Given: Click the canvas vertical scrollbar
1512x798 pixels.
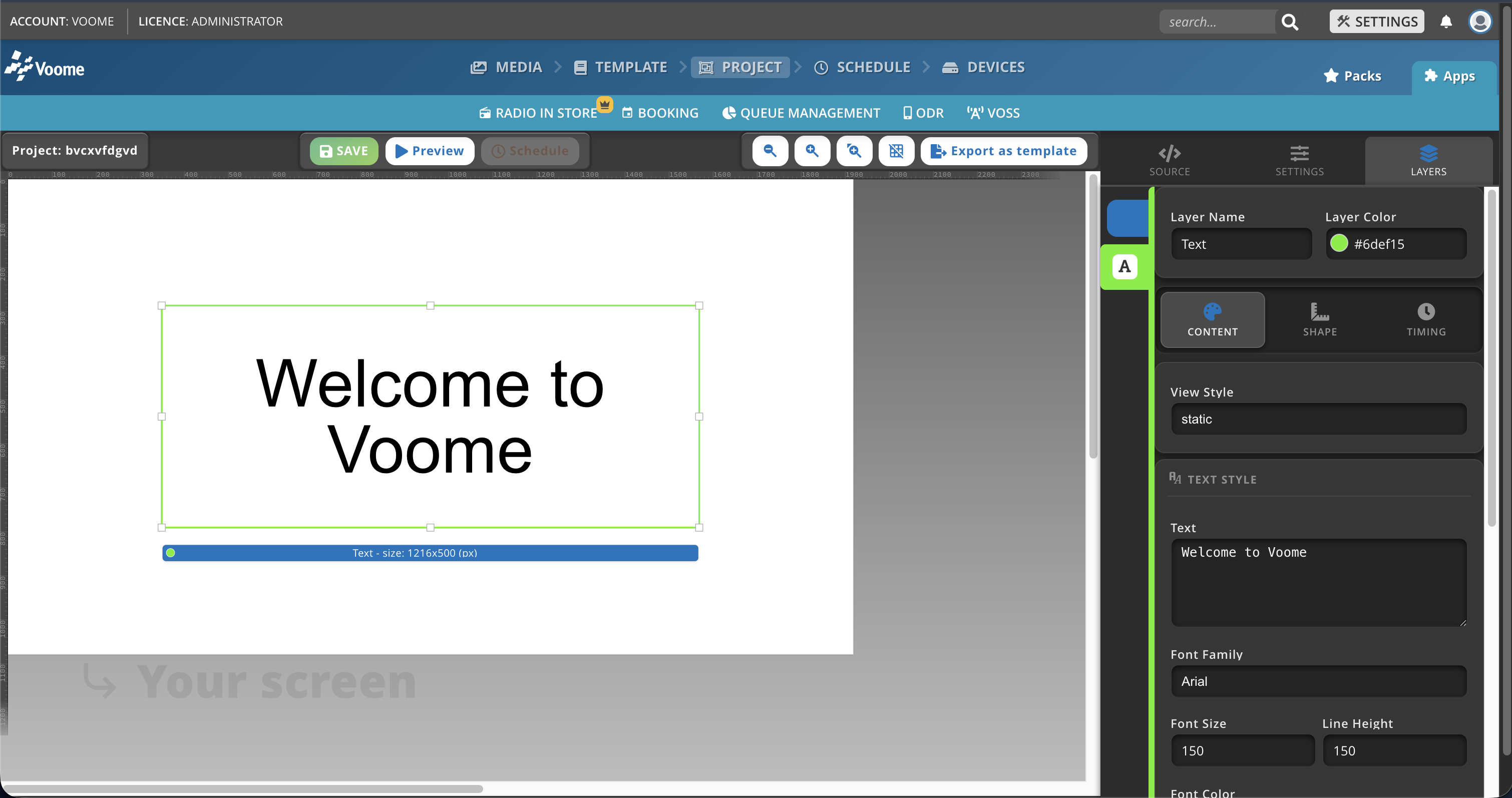Looking at the screenshot, I should click(x=1093, y=317).
